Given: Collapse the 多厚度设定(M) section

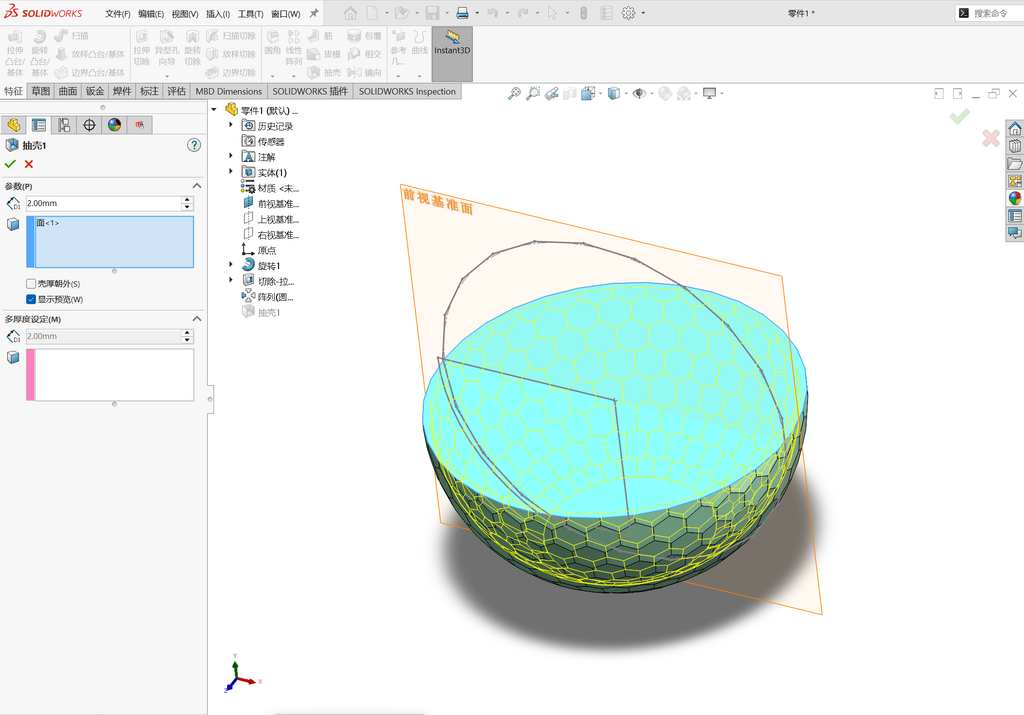Looking at the screenshot, I should coord(197,319).
